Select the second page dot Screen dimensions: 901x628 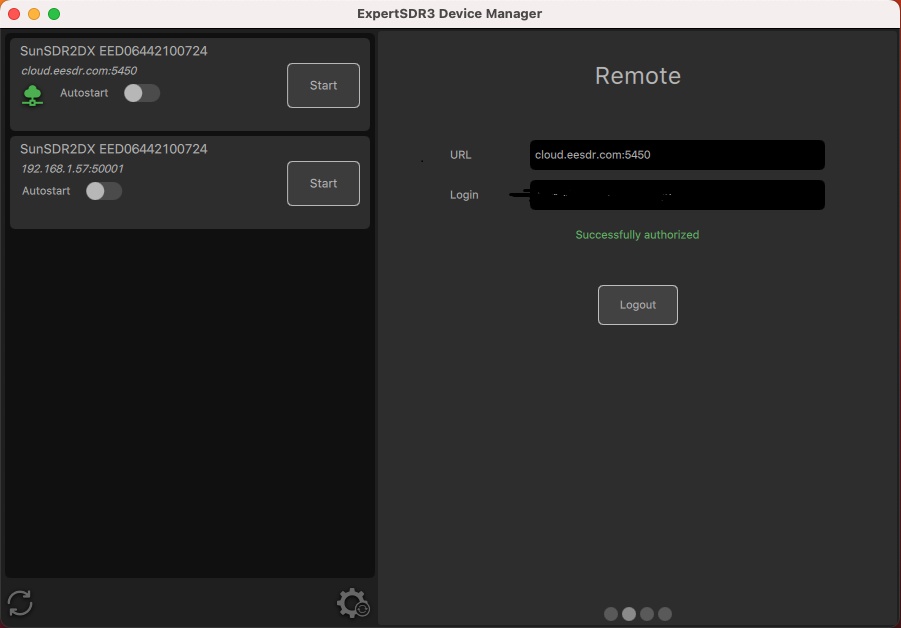pos(629,614)
